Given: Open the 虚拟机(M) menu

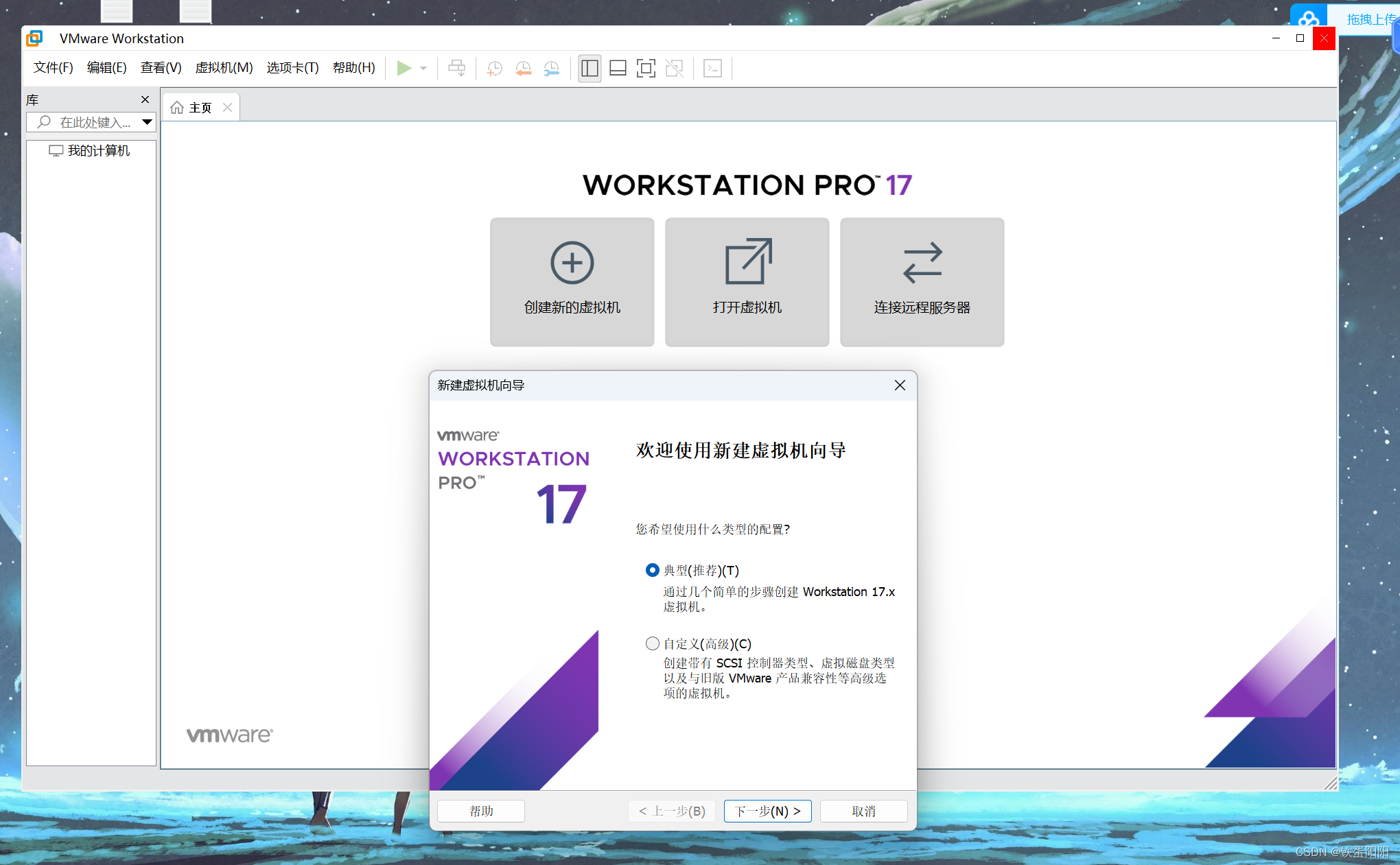Looking at the screenshot, I should click(x=224, y=67).
